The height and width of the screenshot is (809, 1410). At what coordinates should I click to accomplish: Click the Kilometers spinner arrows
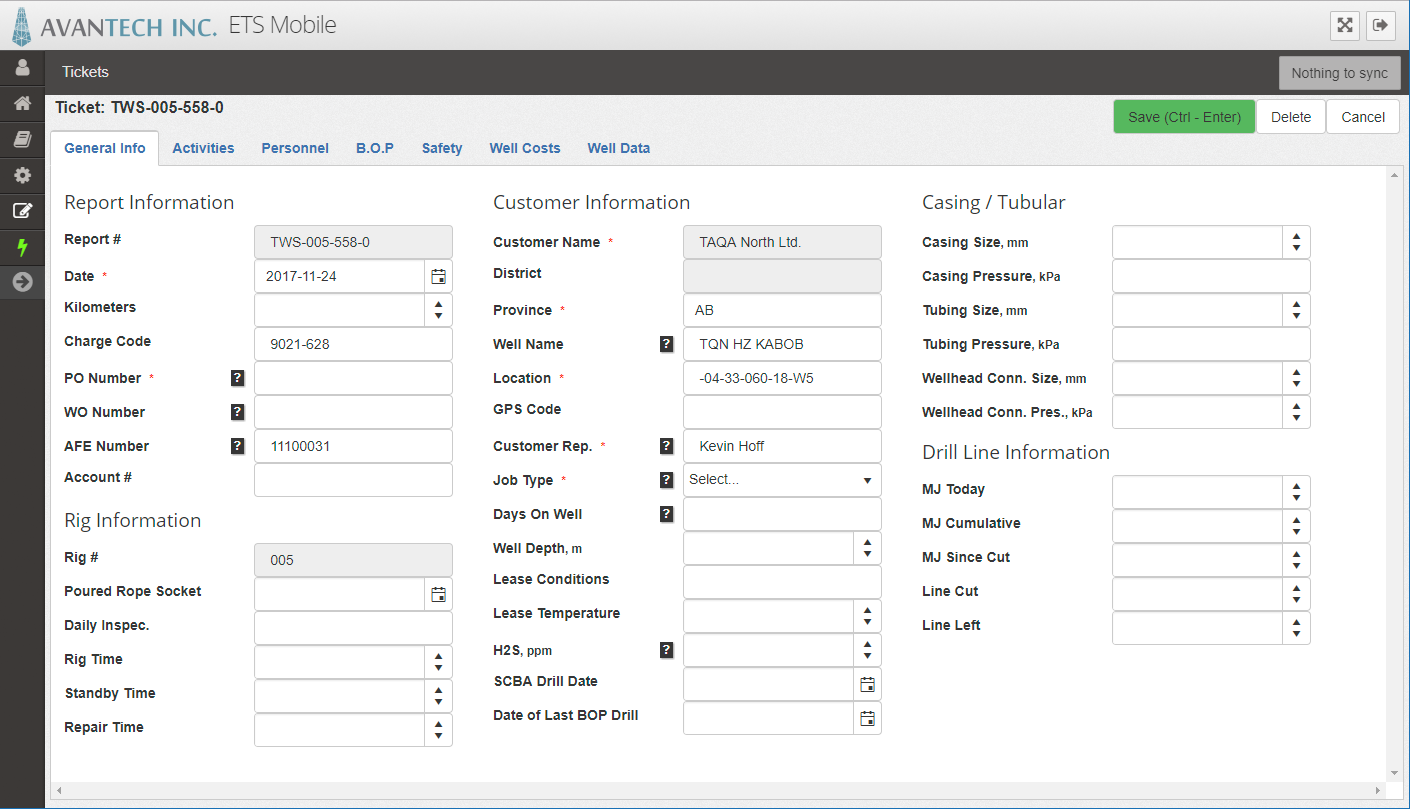pos(438,310)
